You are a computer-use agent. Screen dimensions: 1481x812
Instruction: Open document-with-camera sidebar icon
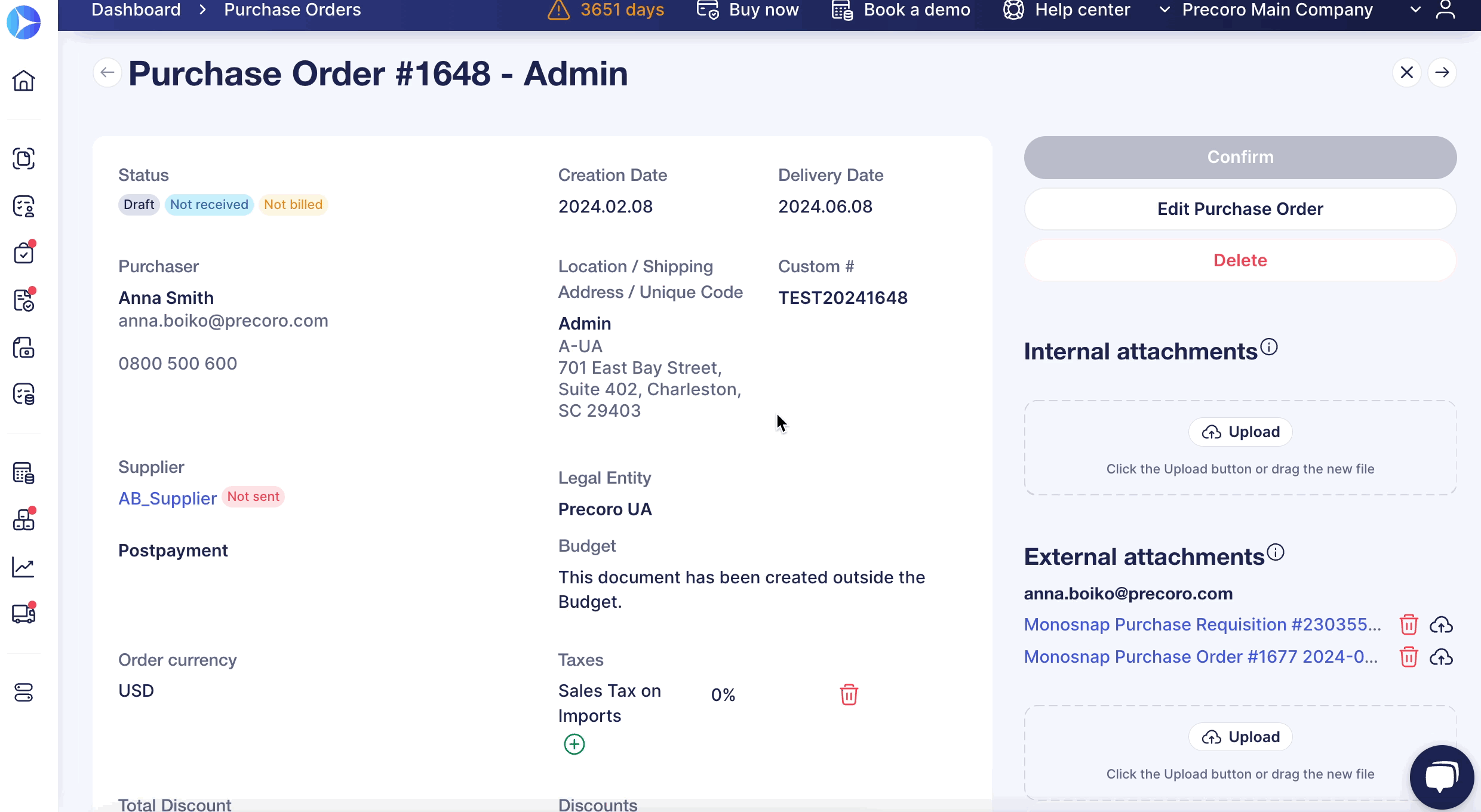[24, 347]
